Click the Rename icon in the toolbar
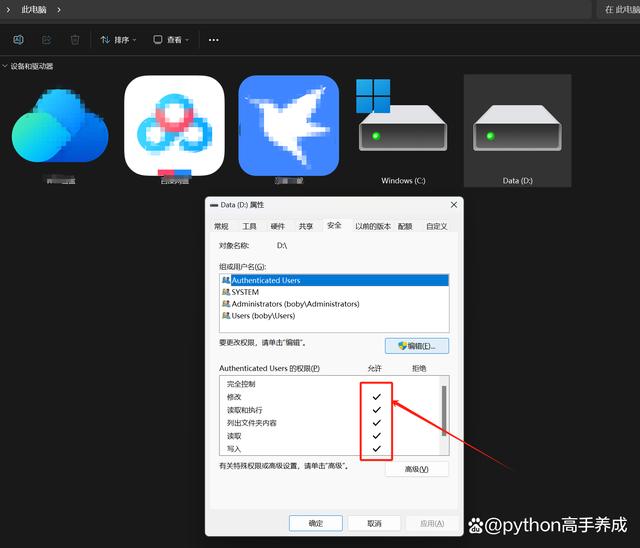 18,40
